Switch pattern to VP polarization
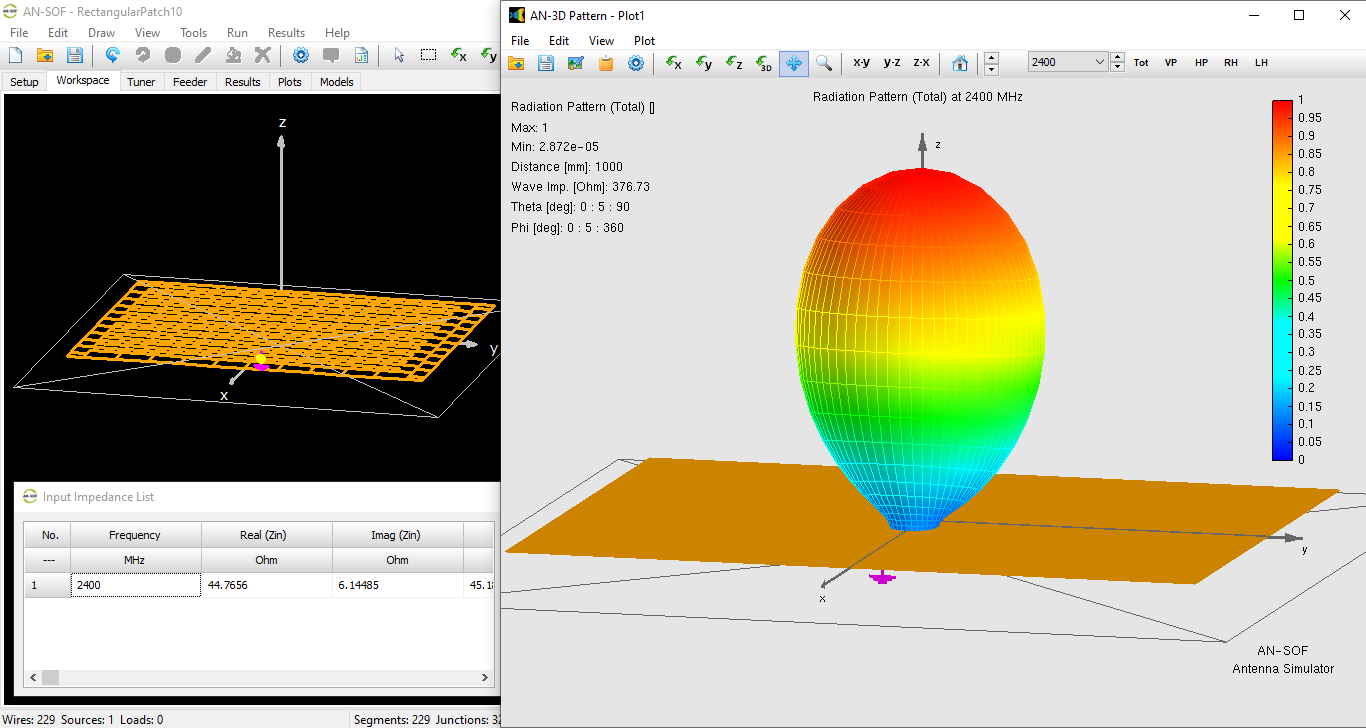 pyautogui.click(x=1170, y=62)
